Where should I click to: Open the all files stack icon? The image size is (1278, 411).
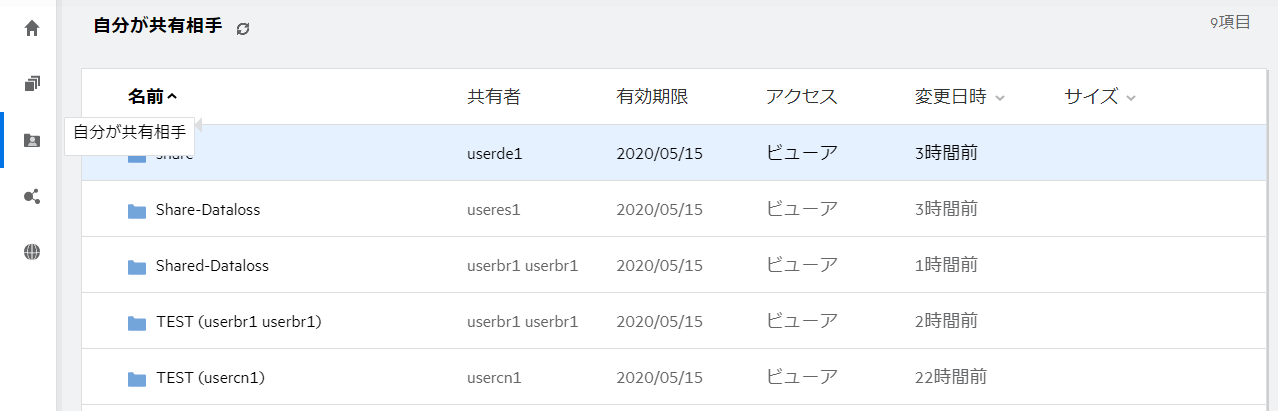[x=32, y=84]
